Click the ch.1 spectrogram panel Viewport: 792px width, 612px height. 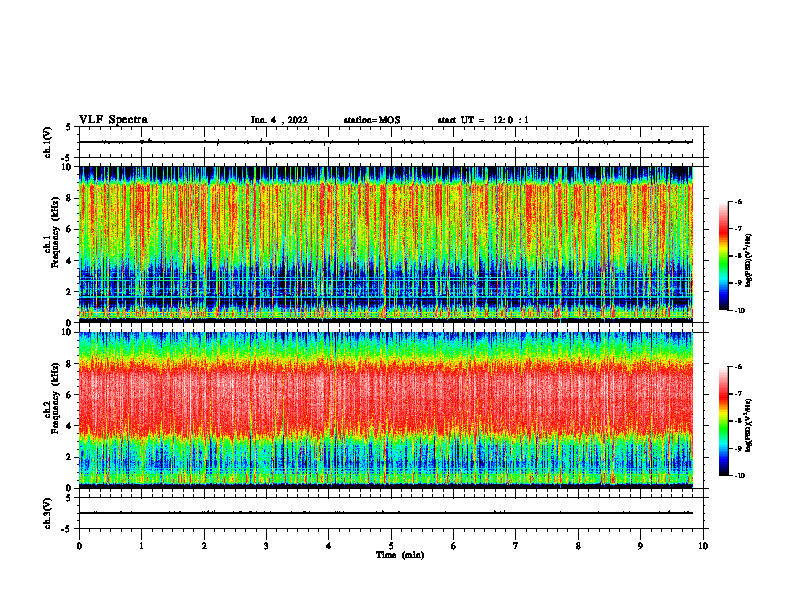coord(386,244)
